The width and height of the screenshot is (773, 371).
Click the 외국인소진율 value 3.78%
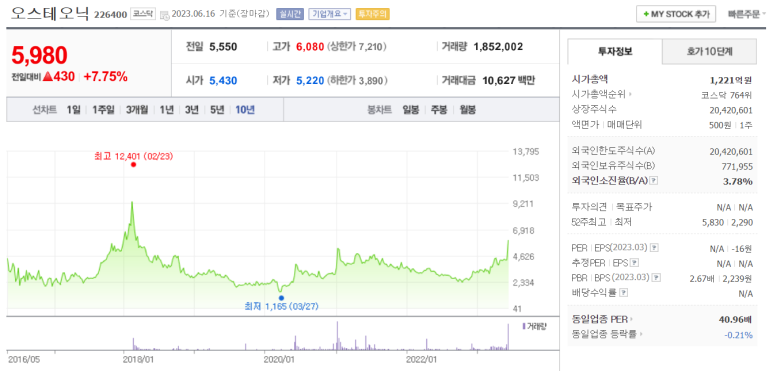[x=738, y=181]
